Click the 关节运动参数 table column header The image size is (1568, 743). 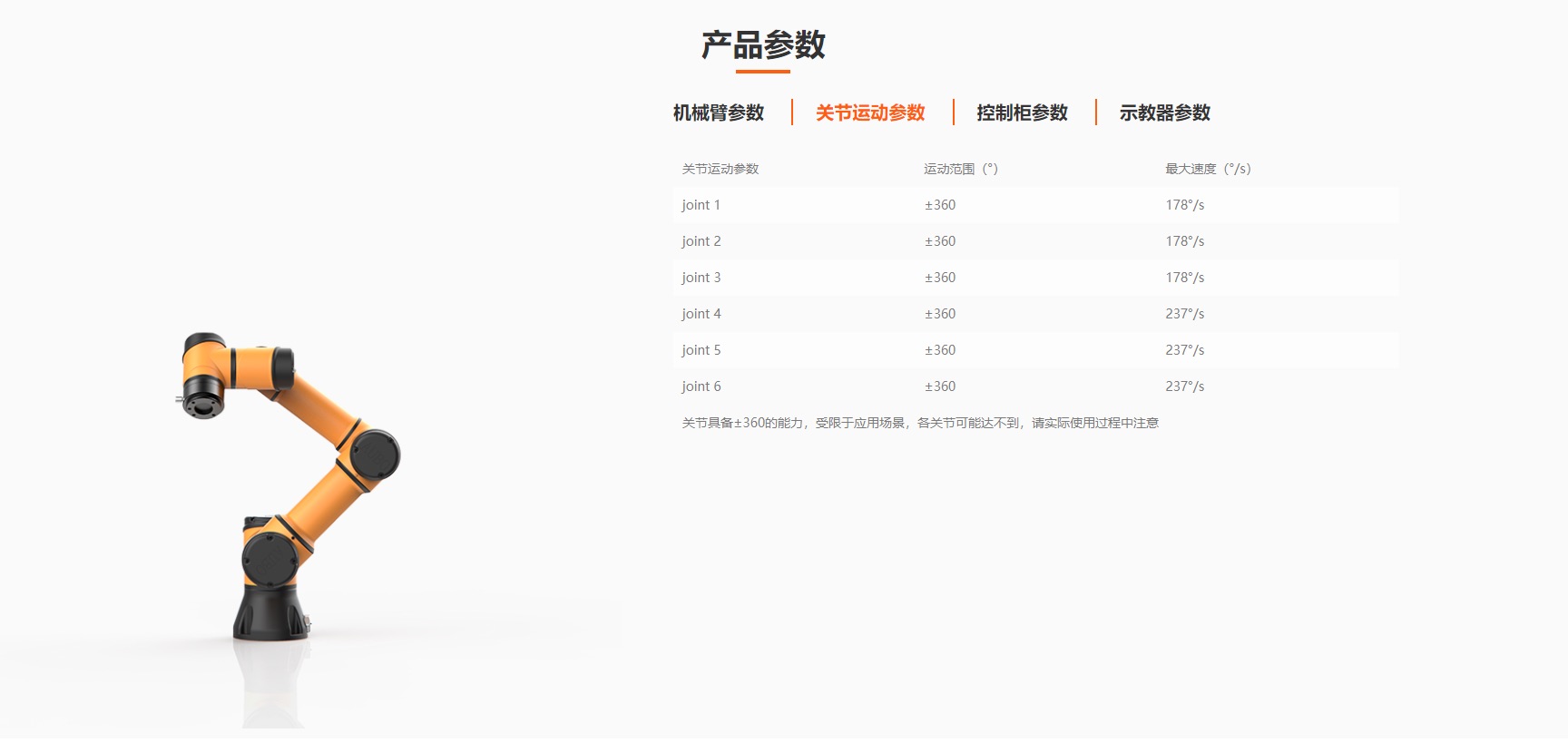pos(720,169)
